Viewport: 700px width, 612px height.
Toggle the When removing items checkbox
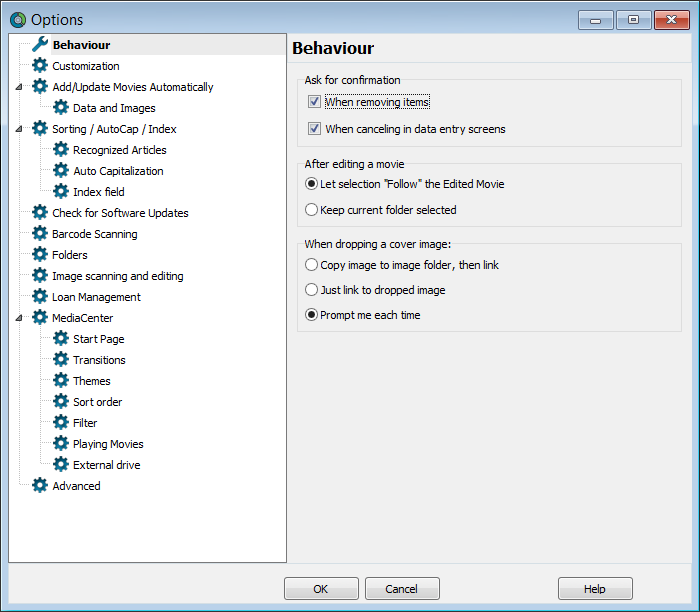(314, 102)
